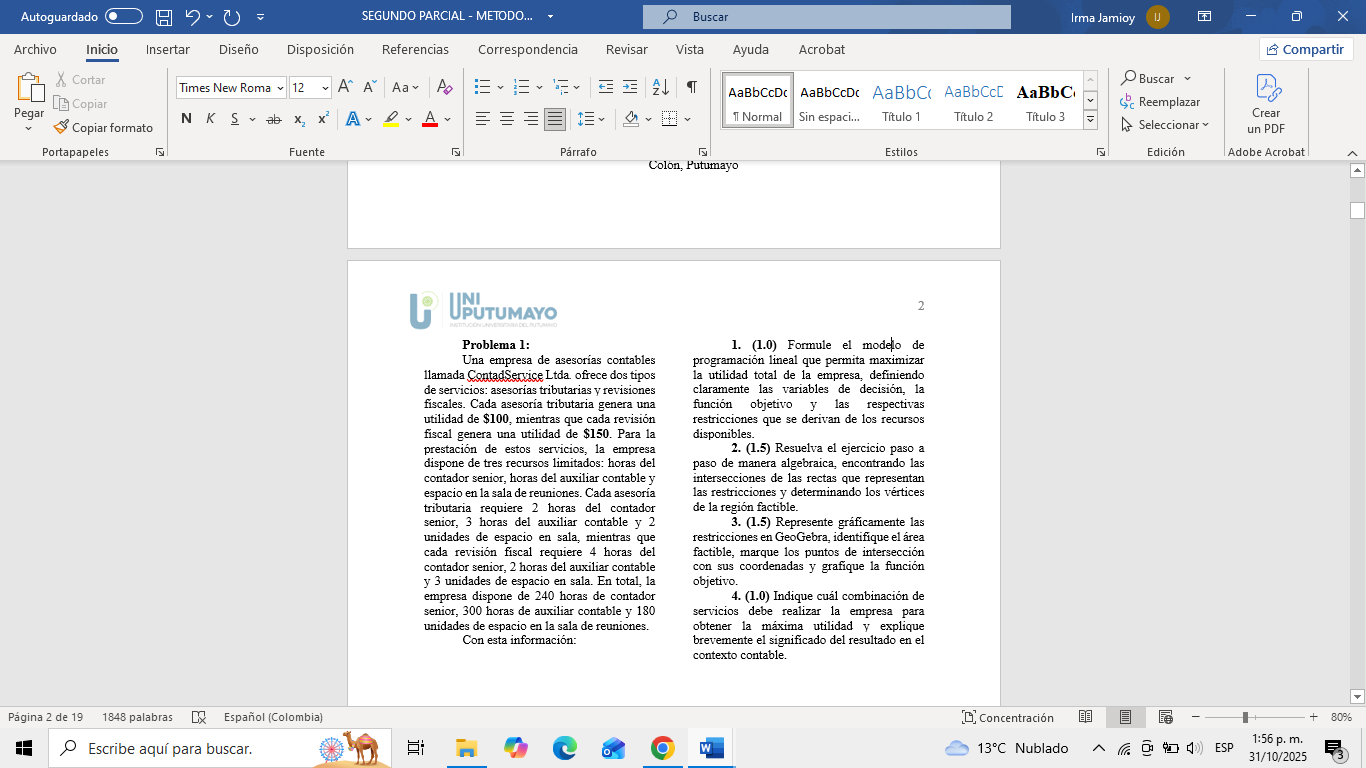
Task: Toggle bold formatting with the N icon
Action: tap(185, 117)
